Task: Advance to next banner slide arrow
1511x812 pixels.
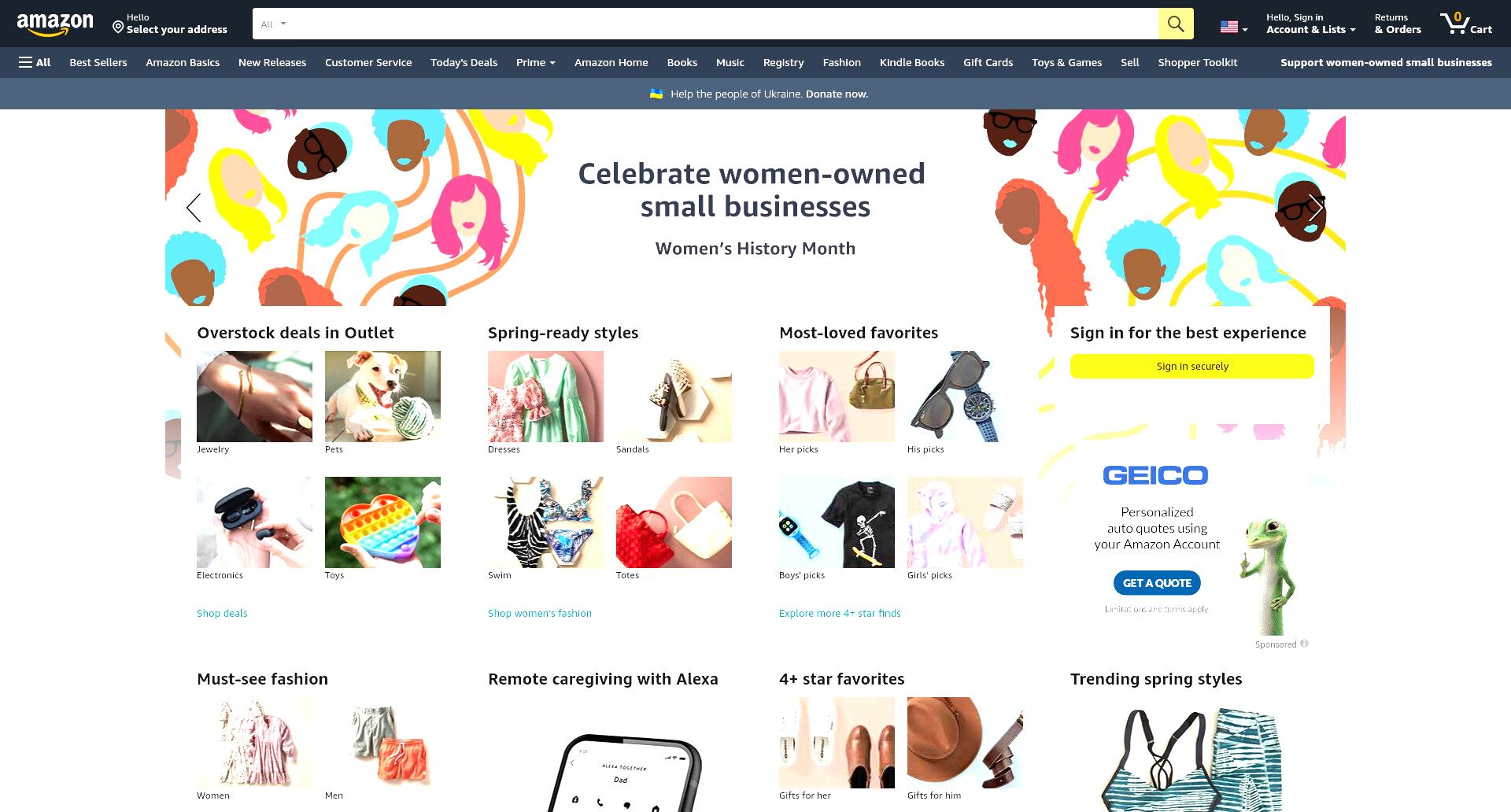Action: (x=1316, y=208)
